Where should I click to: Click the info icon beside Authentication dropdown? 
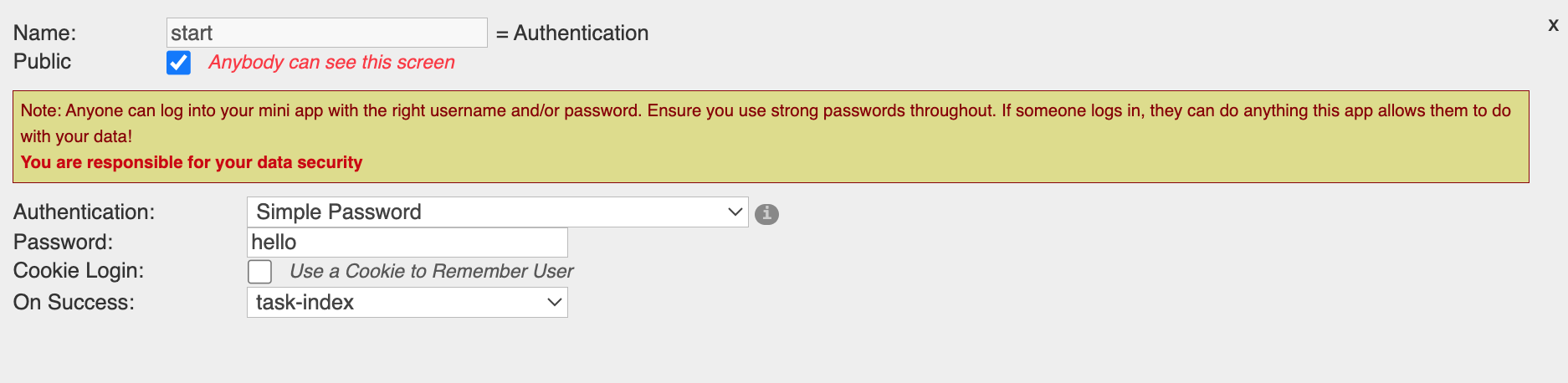tap(766, 214)
